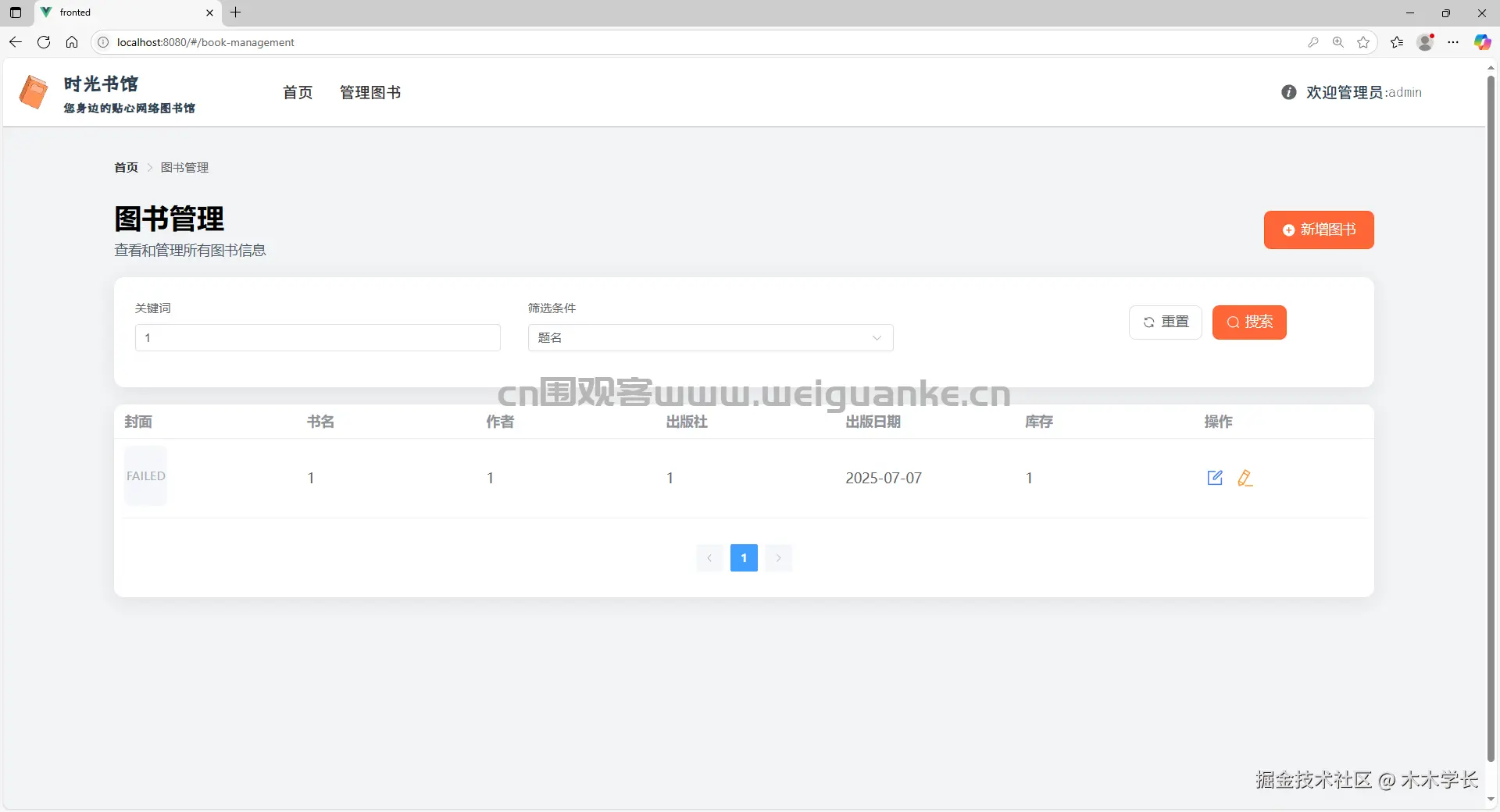
Task: Refresh the page with the reload icon
Action: 44,42
